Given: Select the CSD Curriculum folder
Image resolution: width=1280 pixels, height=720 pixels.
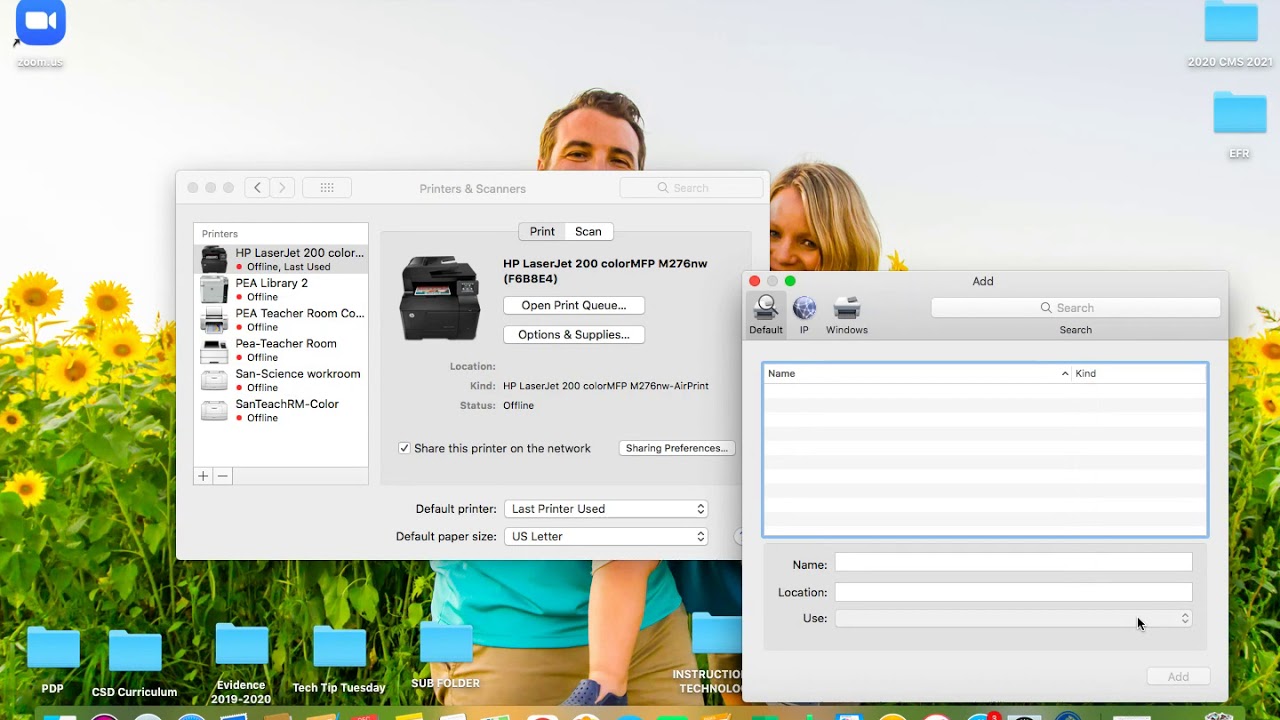Looking at the screenshot, I should pyautogui.click(x=135, y=663).
